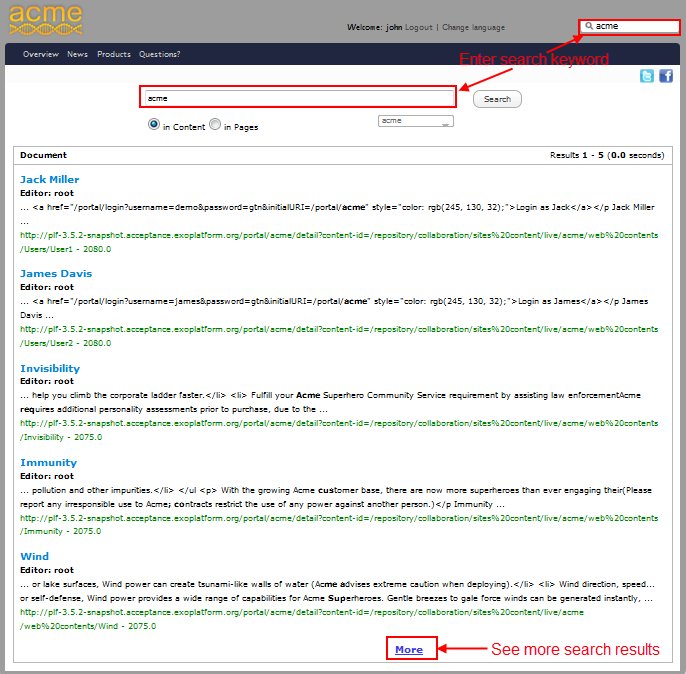
Task: Open the Jack Miller search result
Action: click(x=50, y=180)
